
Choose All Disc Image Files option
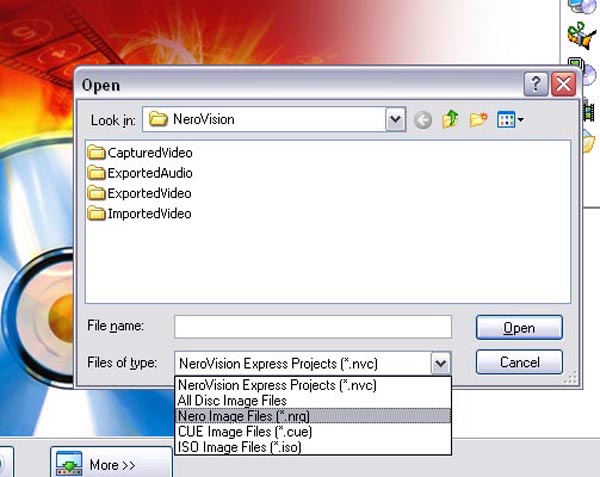tap(313, 400)
